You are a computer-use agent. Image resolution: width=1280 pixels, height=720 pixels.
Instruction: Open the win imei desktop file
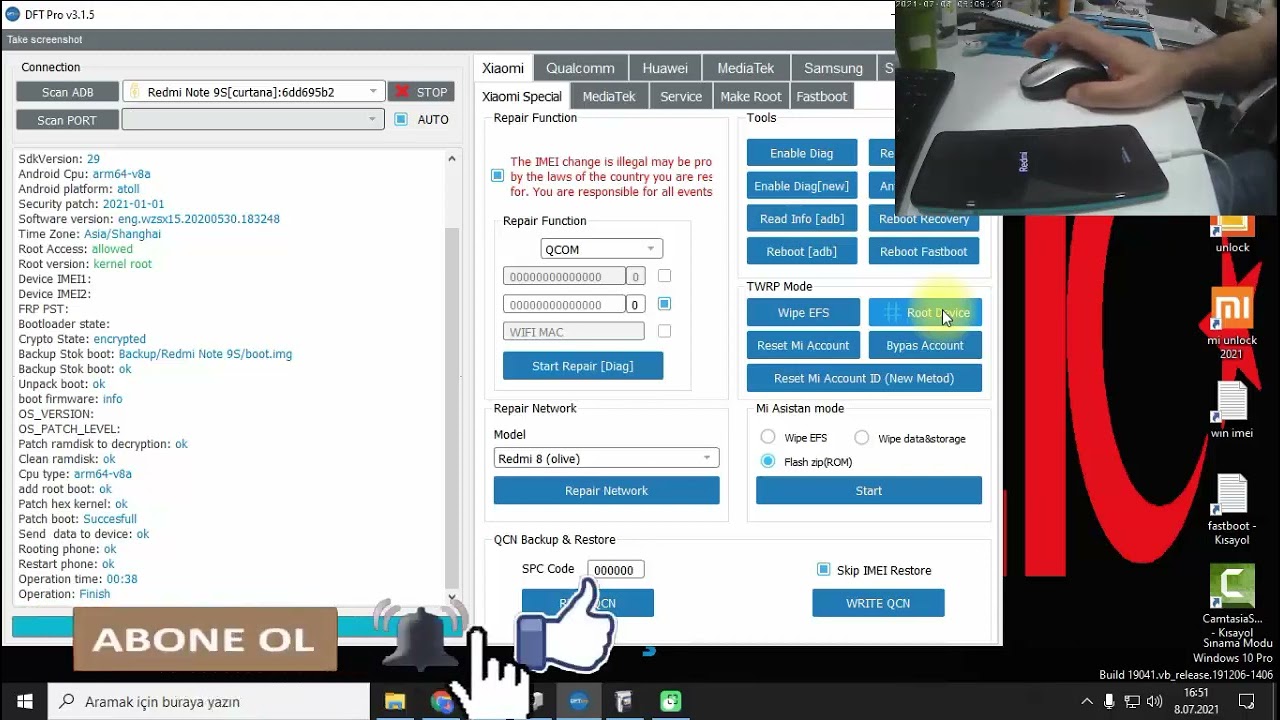click(x=1232, y=410)
